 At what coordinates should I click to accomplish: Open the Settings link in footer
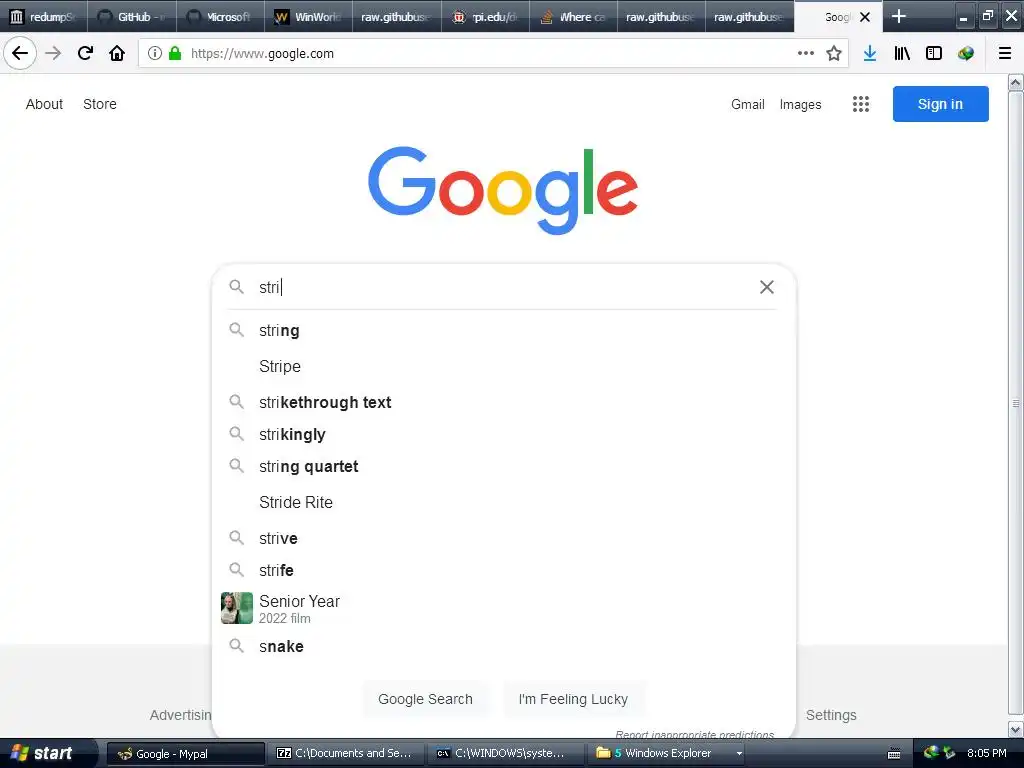pyautogui.click(x=831, y=715)
